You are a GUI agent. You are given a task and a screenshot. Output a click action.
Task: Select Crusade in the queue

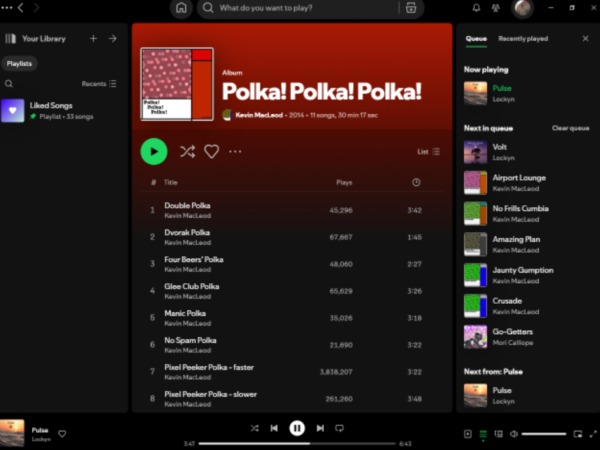[526, 306]
